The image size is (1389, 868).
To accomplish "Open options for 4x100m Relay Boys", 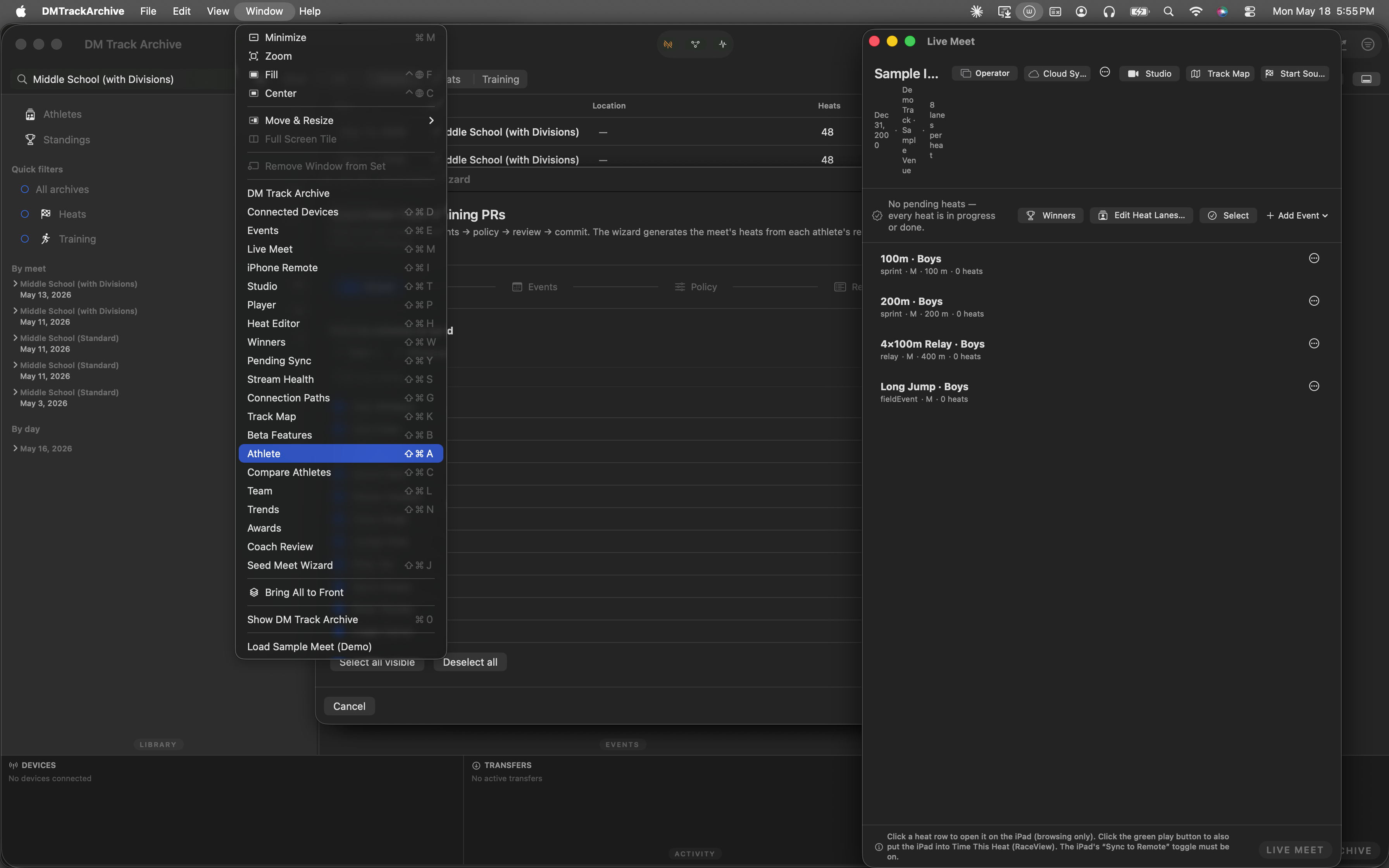I will (x=1314, y=343).
